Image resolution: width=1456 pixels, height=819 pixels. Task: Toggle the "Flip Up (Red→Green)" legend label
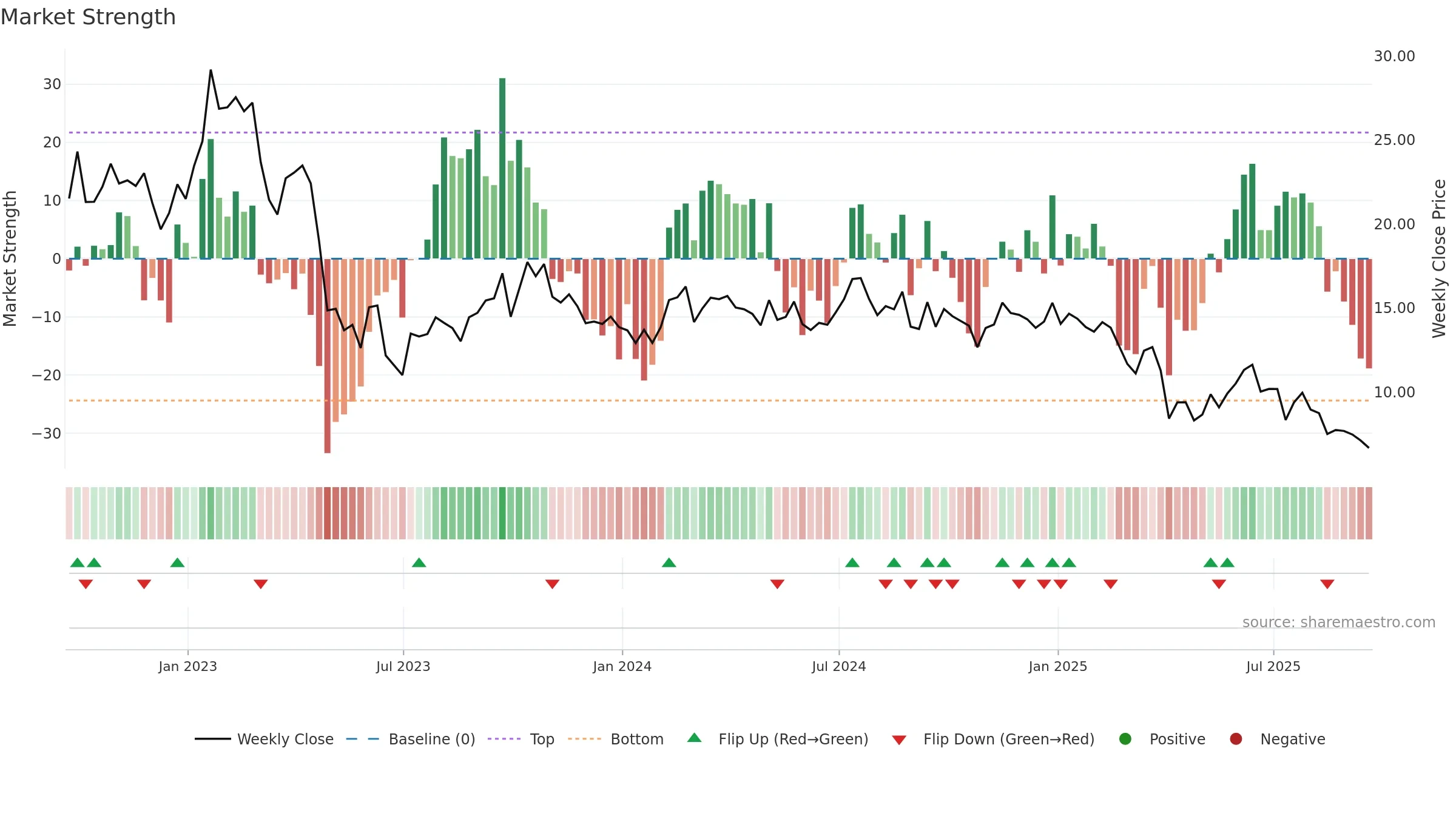[x=794, y=740]
